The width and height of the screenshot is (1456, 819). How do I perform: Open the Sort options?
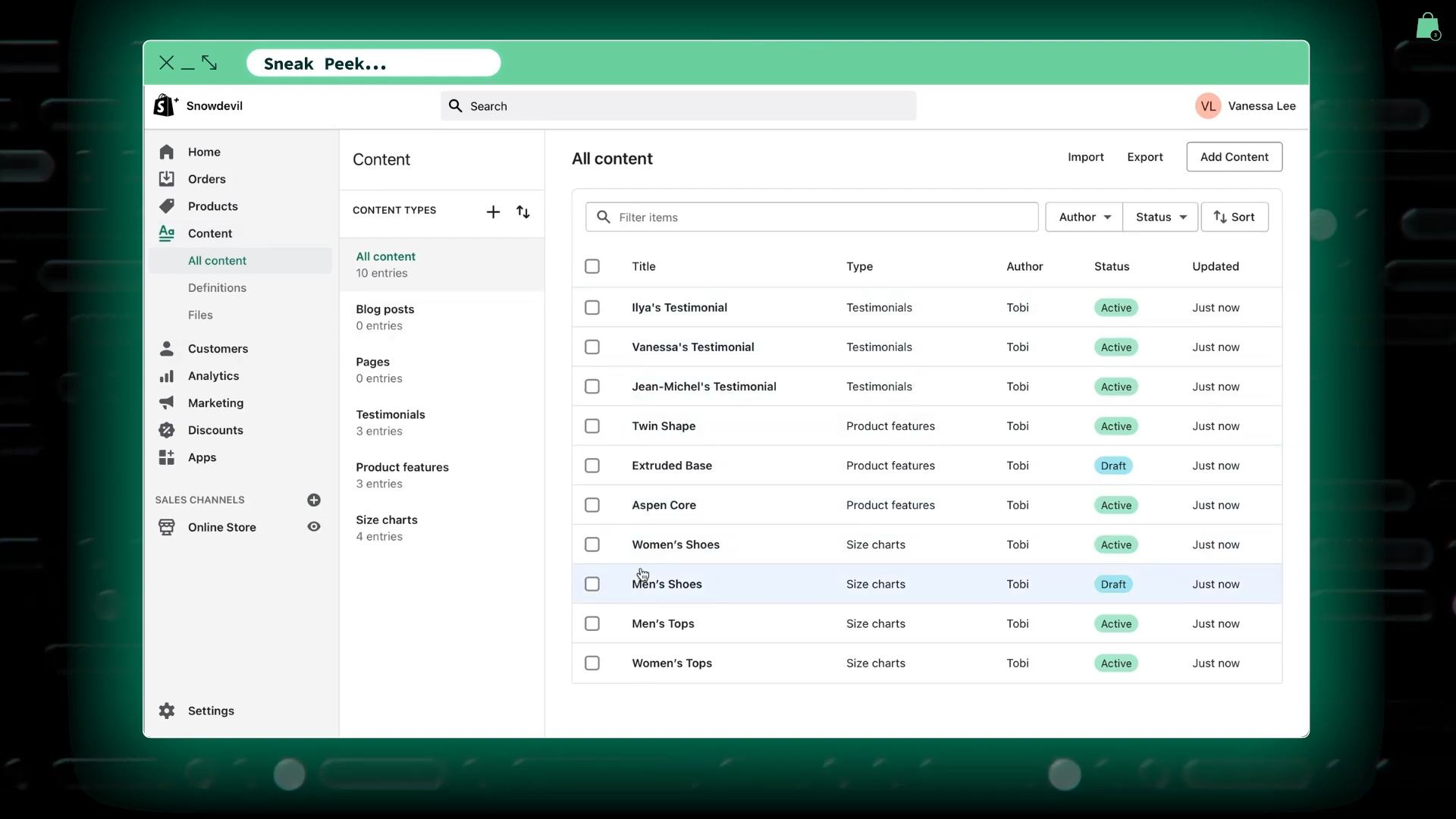1235,217
